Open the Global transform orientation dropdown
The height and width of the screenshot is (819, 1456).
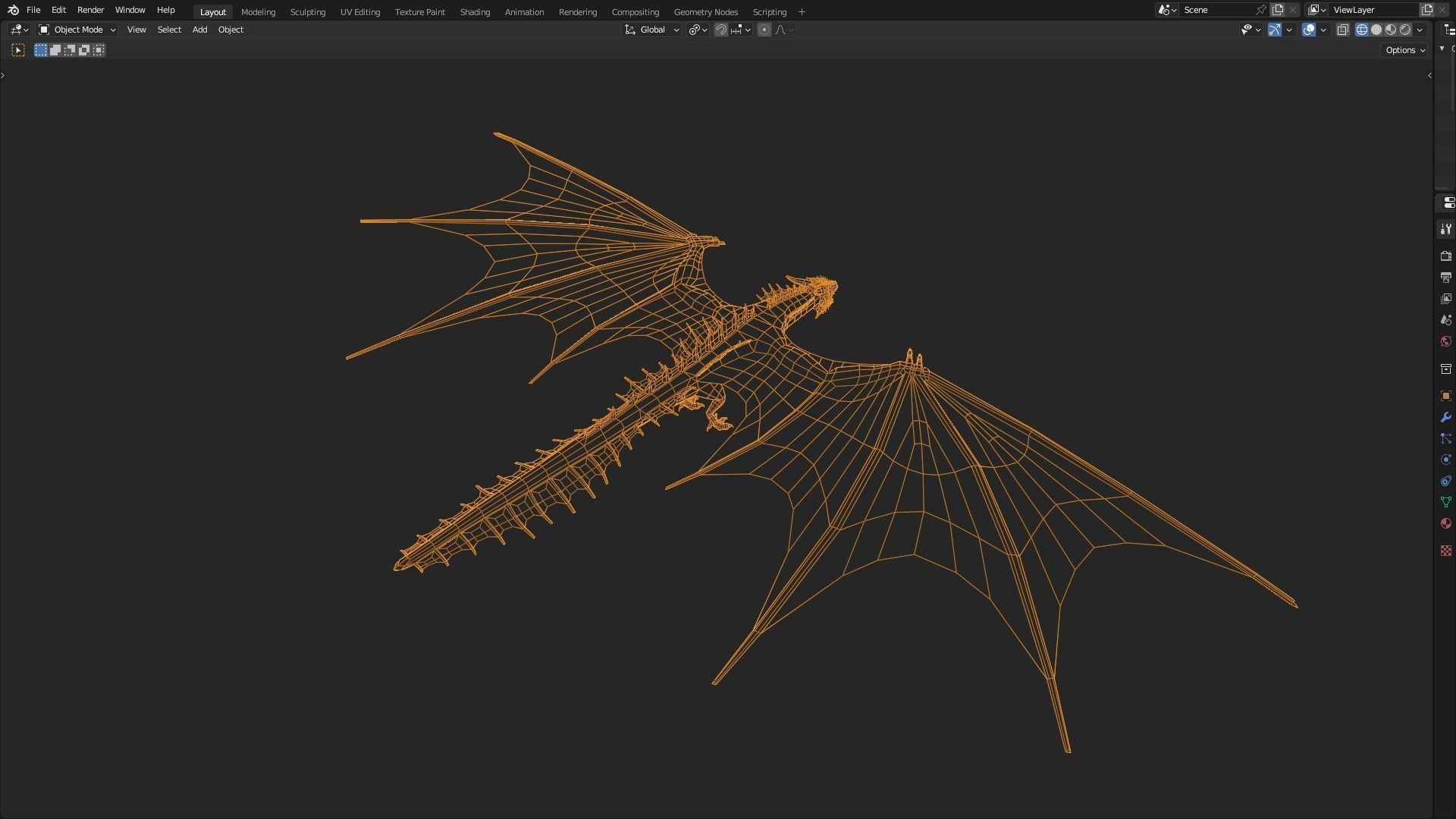pyautogui.click(x=651, y=30)
